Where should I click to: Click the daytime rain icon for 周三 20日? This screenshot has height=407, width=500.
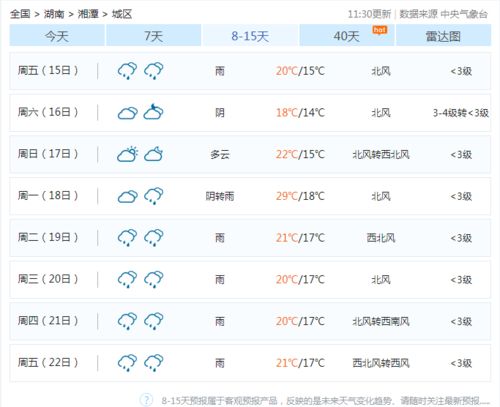pyautogui.click(x=127, y=279)
